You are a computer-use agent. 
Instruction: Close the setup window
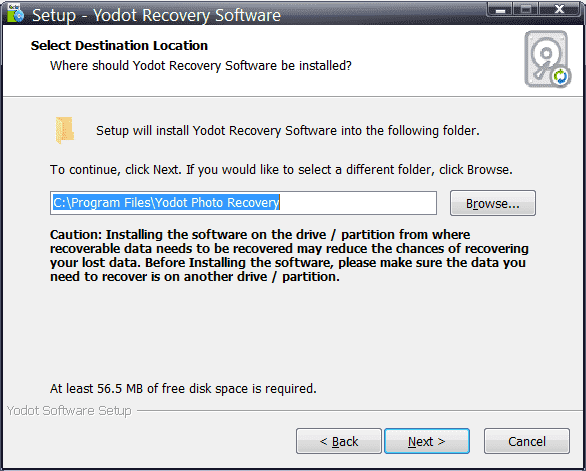559,9
